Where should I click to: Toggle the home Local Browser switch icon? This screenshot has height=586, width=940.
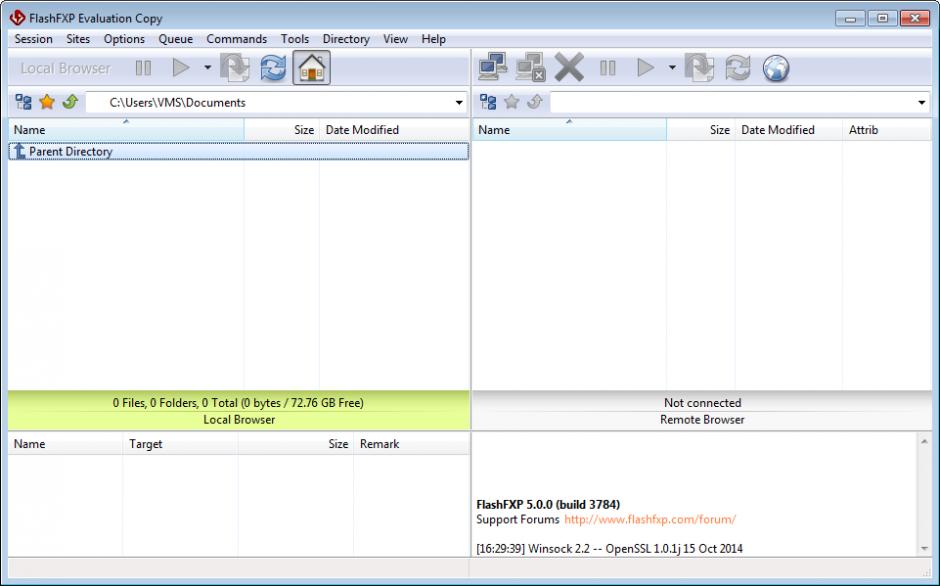tap(312, 68)
